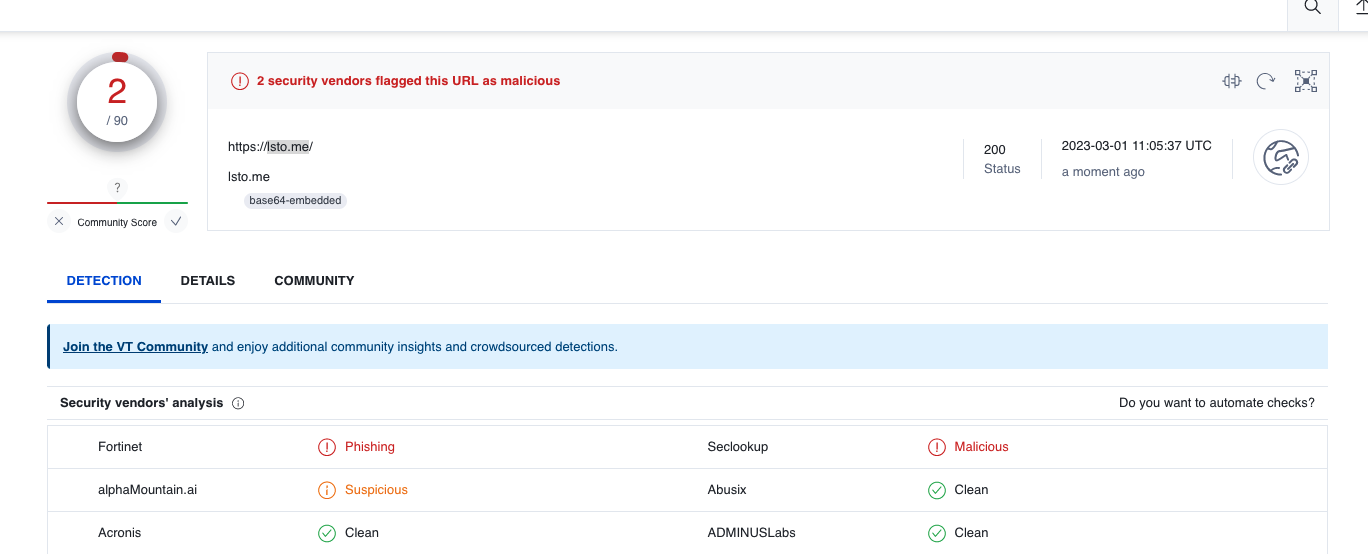Click the Abusix vendor name
The height and width of the screenshot is (554, 1368).
[727, 490]
